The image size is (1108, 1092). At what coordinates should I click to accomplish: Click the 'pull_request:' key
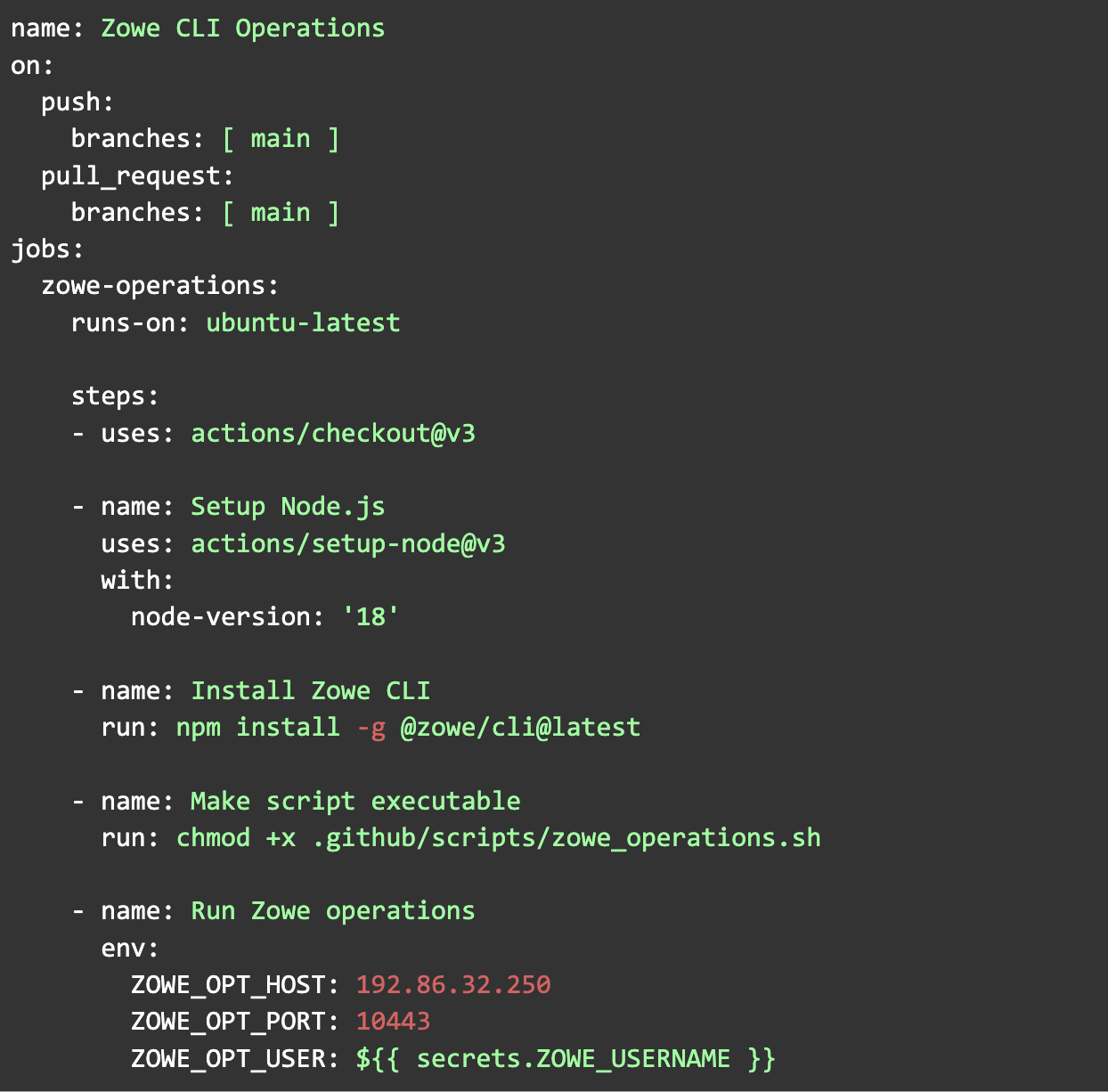tap(137, 176)
